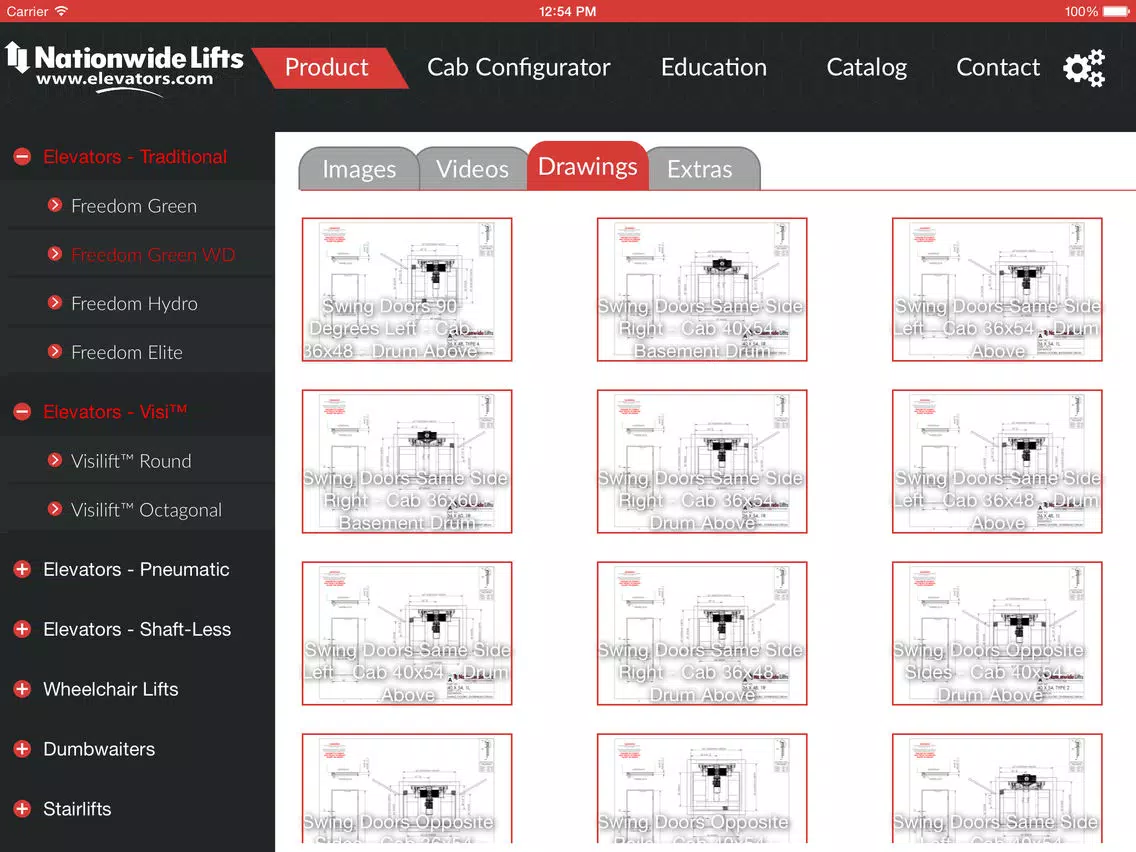Screen dimensions: 1136x852
Task: Switch to the Images tab
Action: click(x=359, y=169)
